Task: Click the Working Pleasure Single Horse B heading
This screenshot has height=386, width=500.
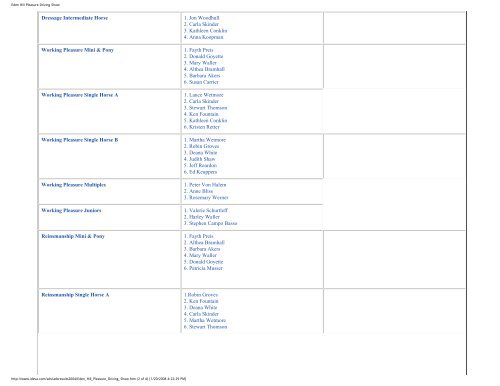Action: (x=80, y=140)
